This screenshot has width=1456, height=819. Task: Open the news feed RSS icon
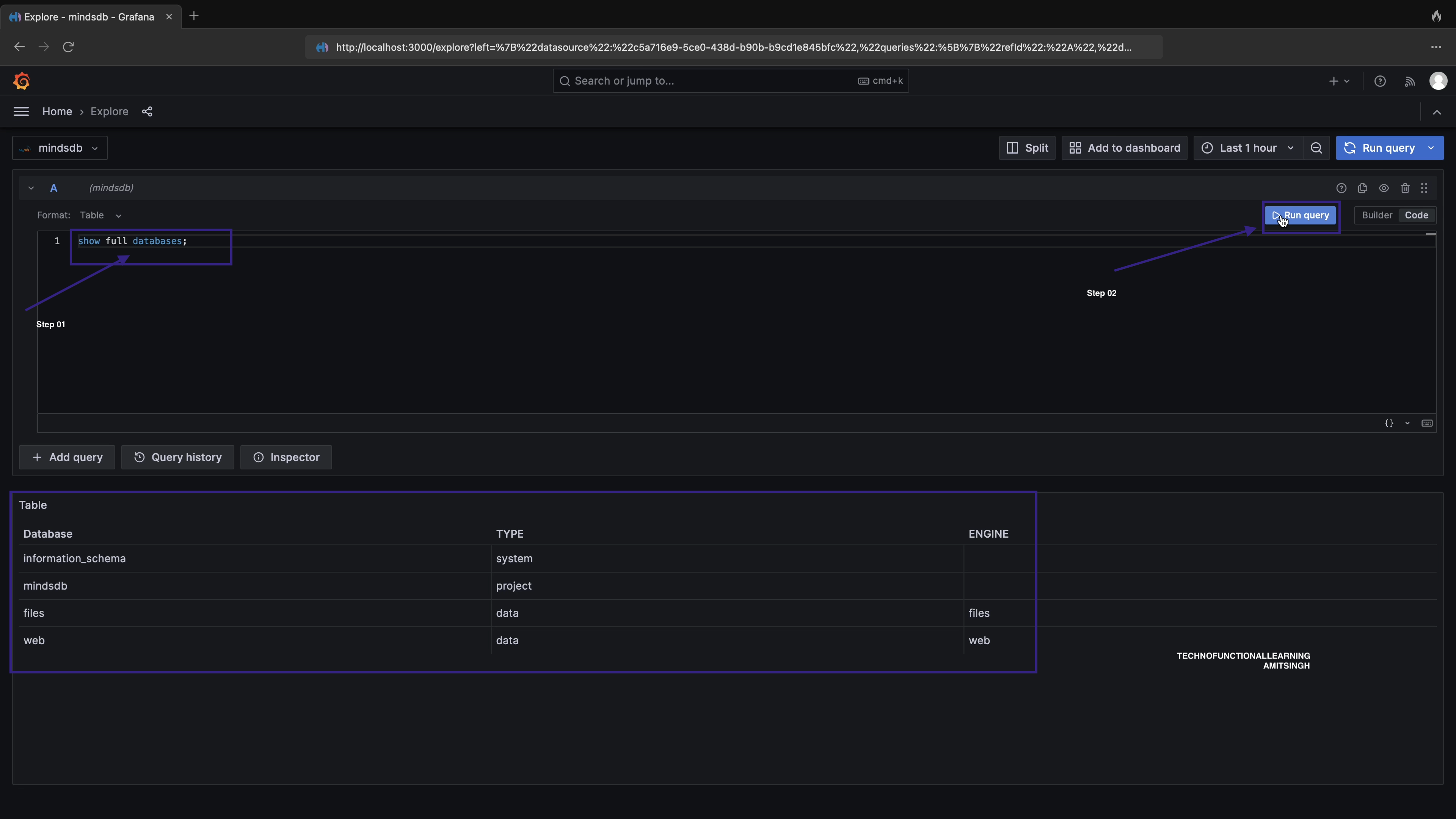(x=1410, y=82)
